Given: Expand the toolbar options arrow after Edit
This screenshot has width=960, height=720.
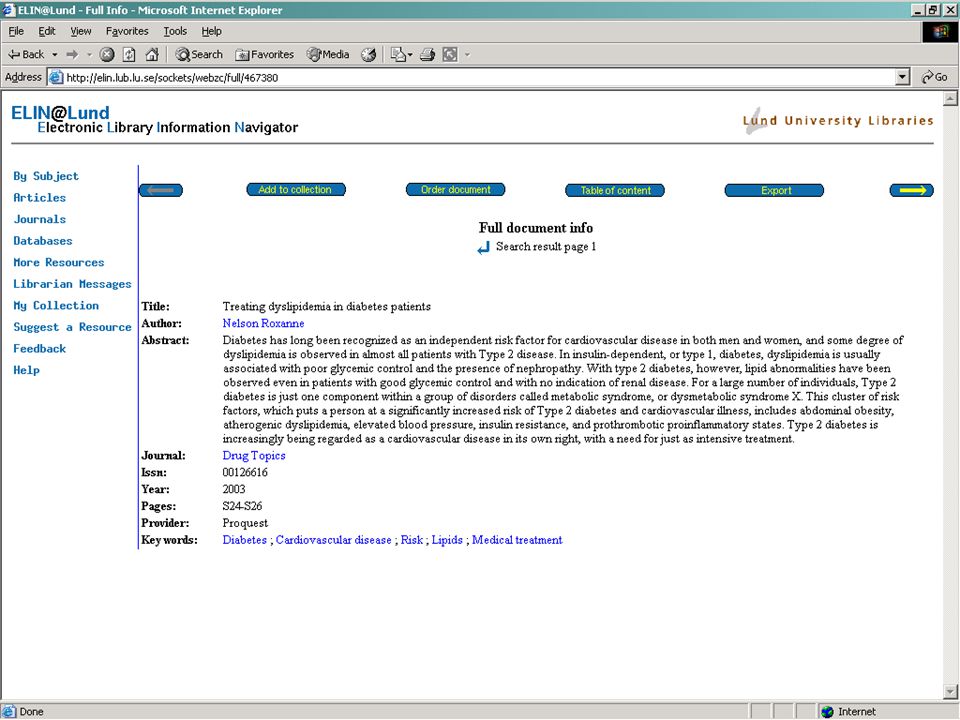Looking at the screenshot, I should pos(467,54).
